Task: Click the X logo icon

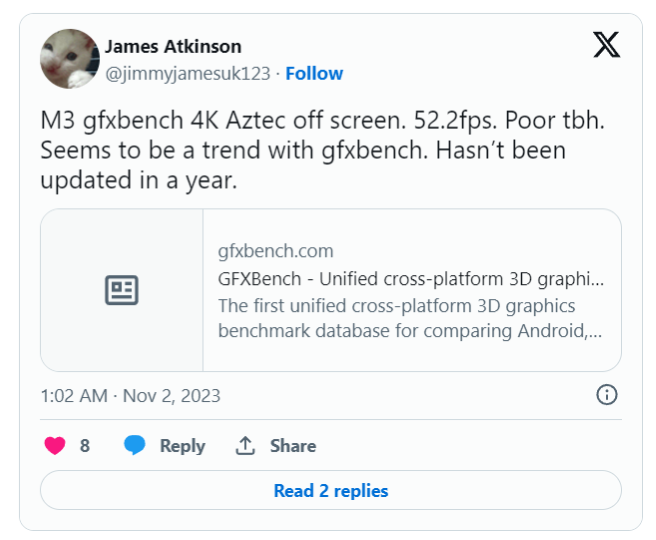Action: (x=606, y=45)
